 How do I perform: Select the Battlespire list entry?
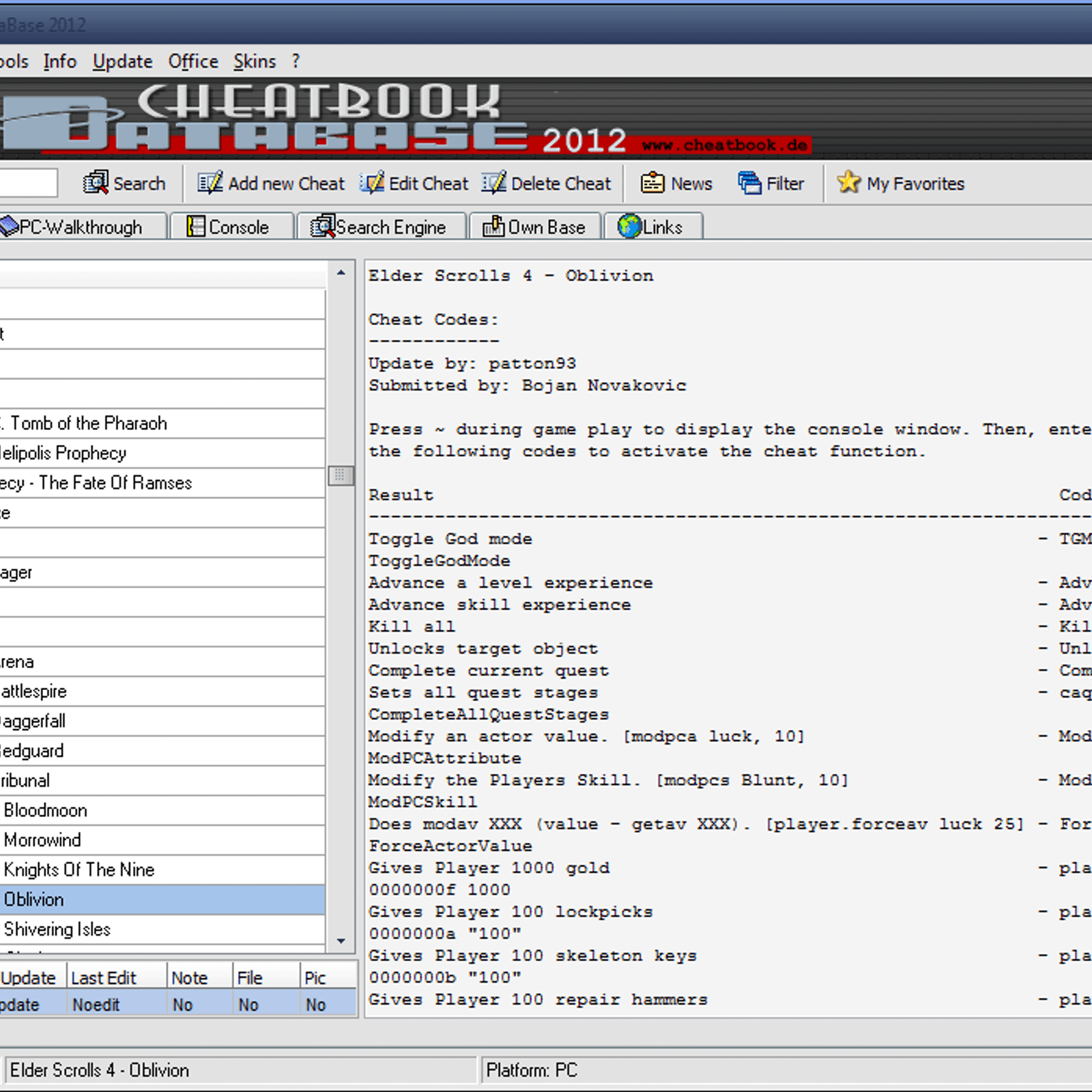click(x=162, y=691)
